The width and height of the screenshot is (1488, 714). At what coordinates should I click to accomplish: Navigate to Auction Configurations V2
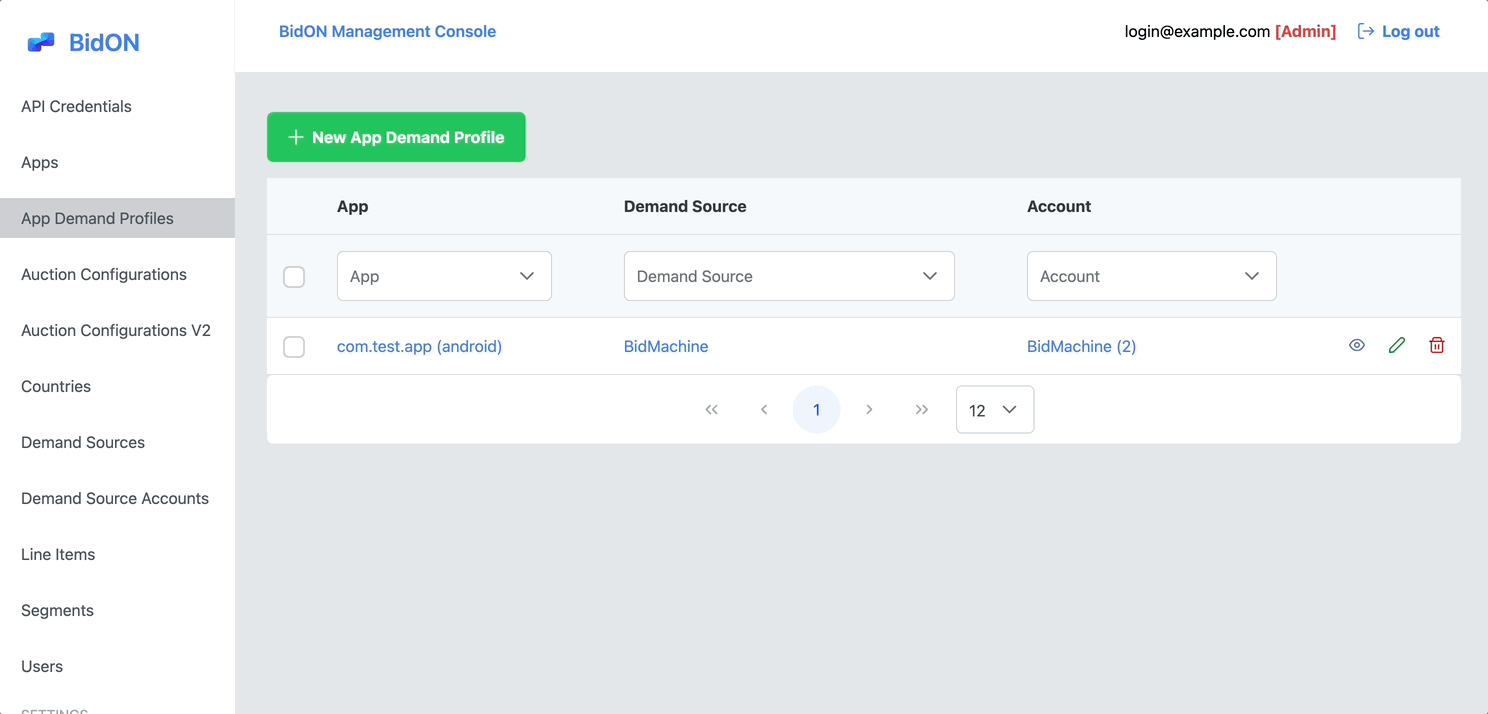pyautogui.click(x=115, y=330)
